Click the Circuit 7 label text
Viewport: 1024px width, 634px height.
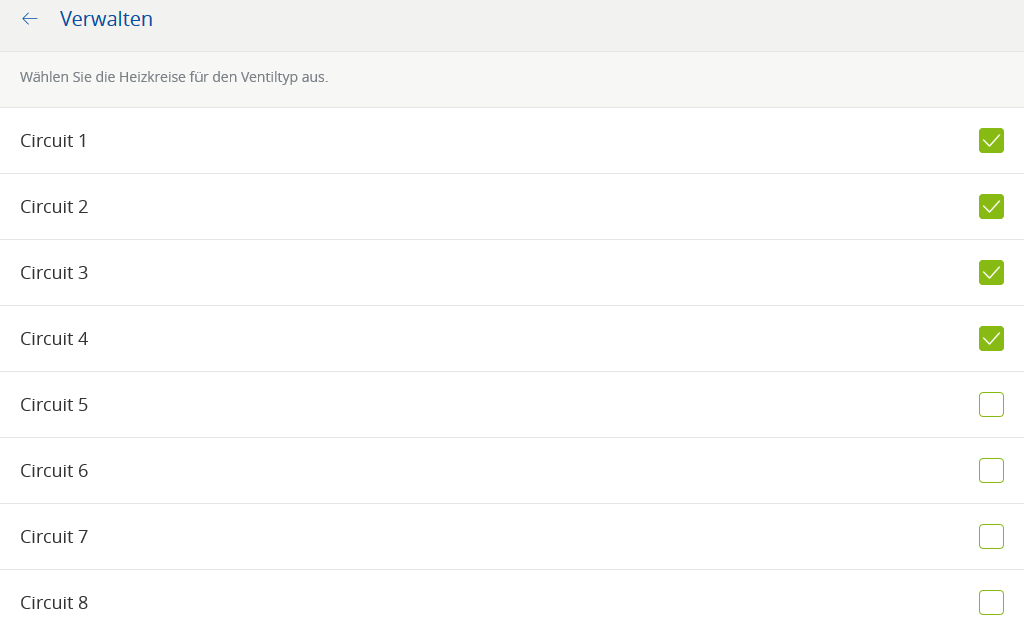[54, 537]
